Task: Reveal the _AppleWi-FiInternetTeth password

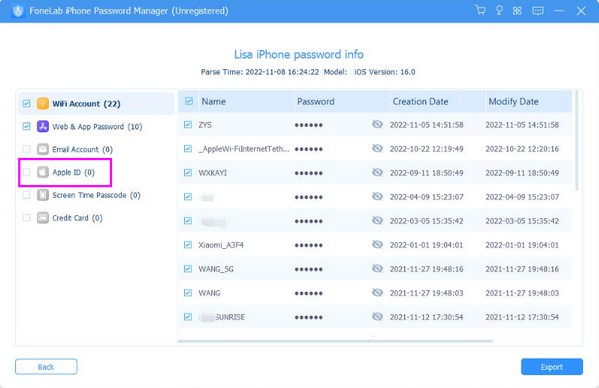Action: click(x=377, y=149)
